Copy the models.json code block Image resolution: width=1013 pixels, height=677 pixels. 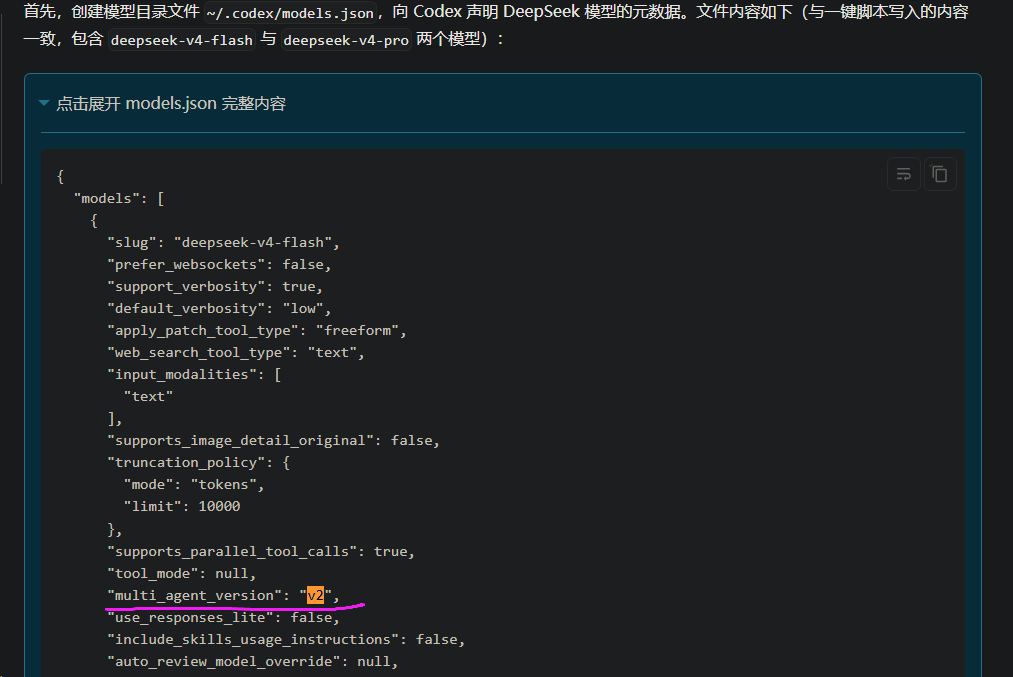[939, 174]
